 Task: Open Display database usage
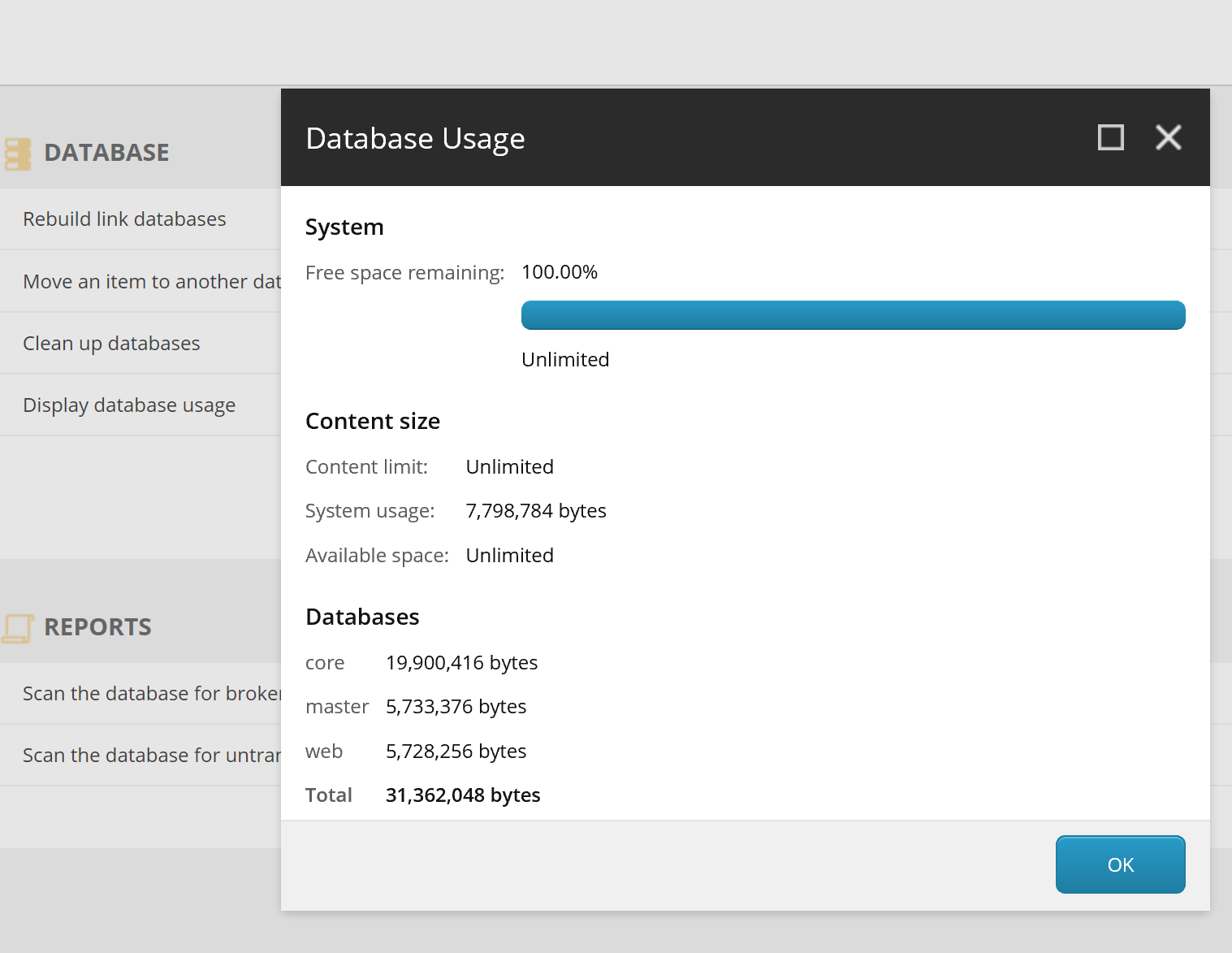129,405
